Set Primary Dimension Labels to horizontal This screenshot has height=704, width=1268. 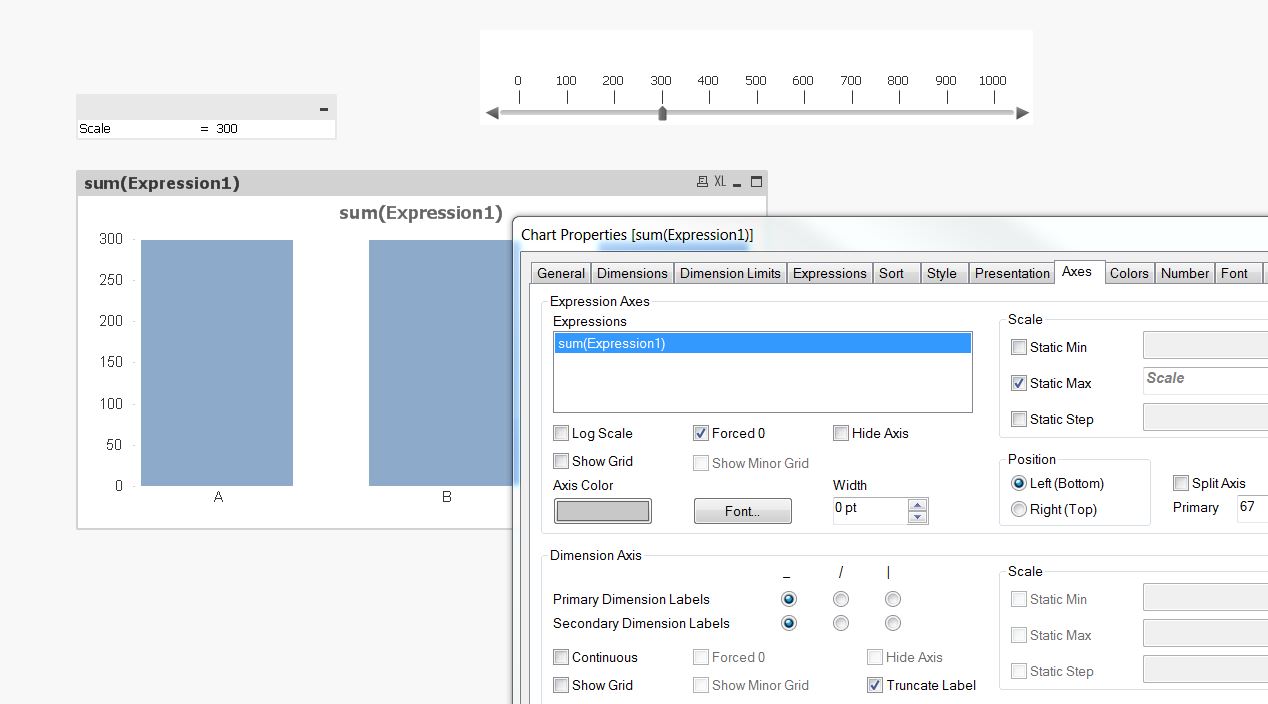tap(789, 599)
